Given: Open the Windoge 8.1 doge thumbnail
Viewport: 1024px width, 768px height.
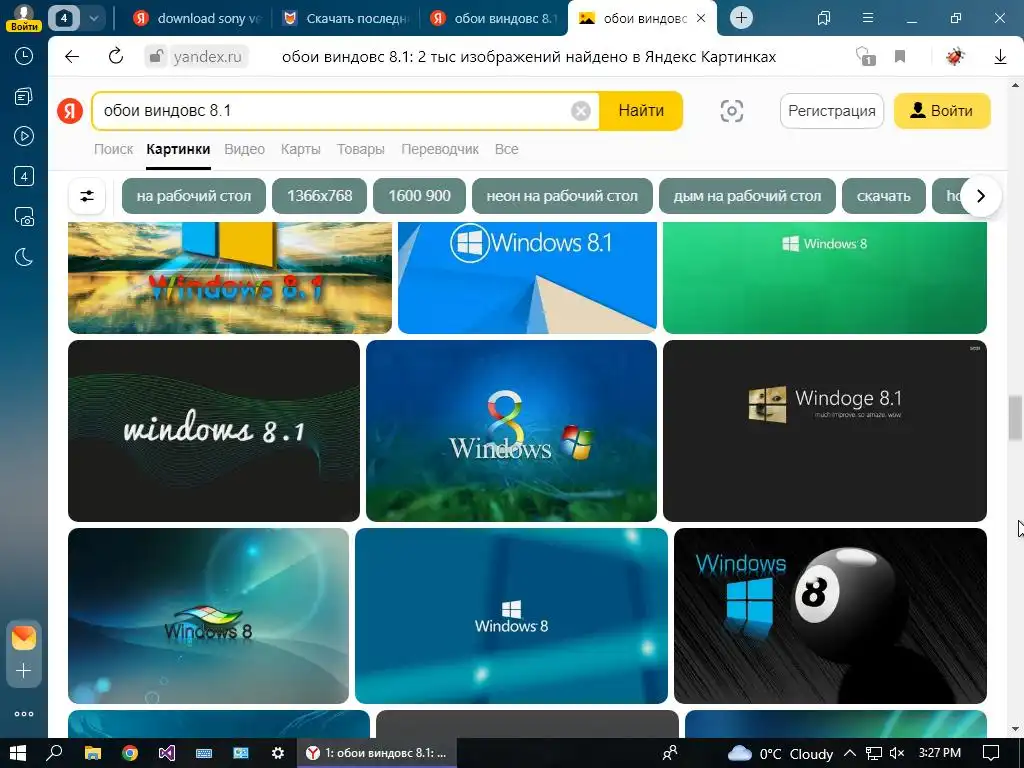Looking at the screenshot, I should (824, 430).
